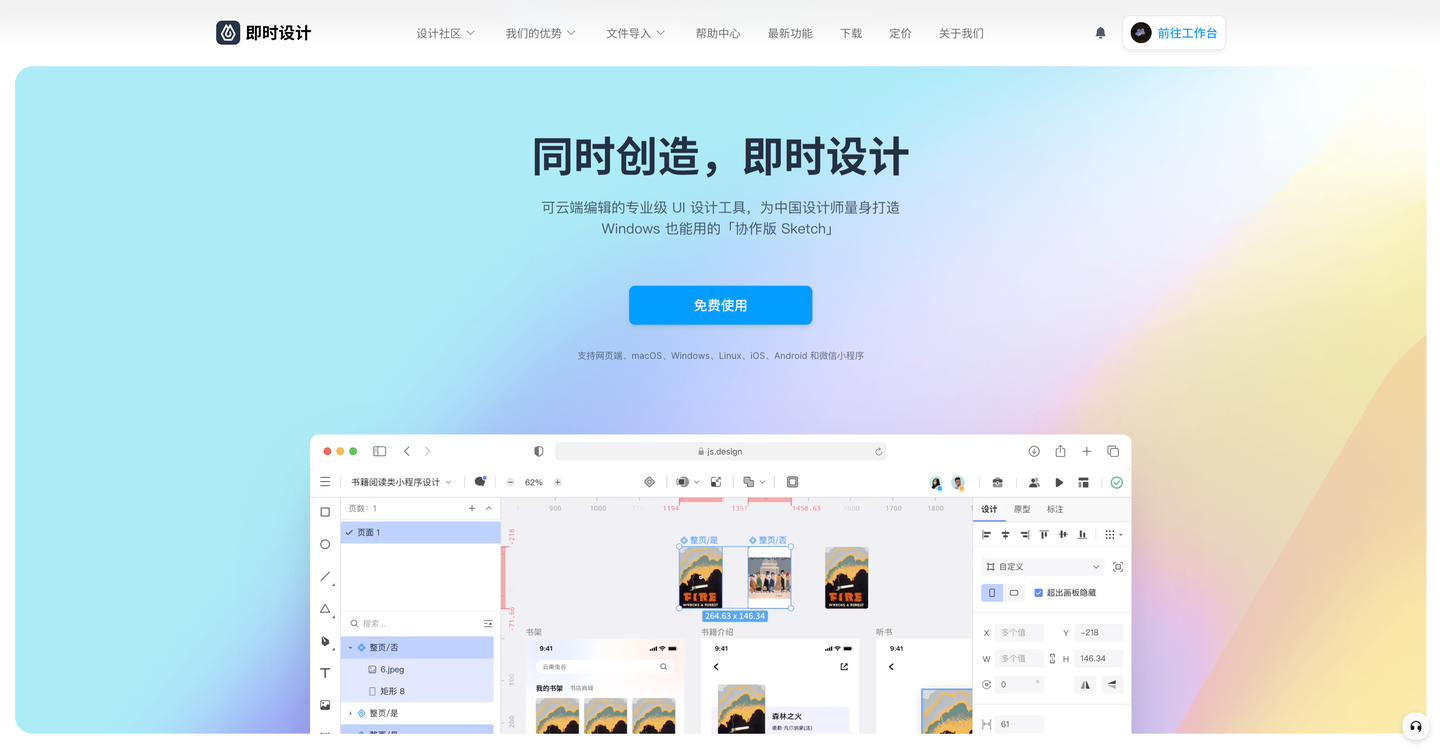This screenshot has height=751, width=1440.
Task: Expand the 我们的优势 dropdown
Action: [x=541, y=33]
